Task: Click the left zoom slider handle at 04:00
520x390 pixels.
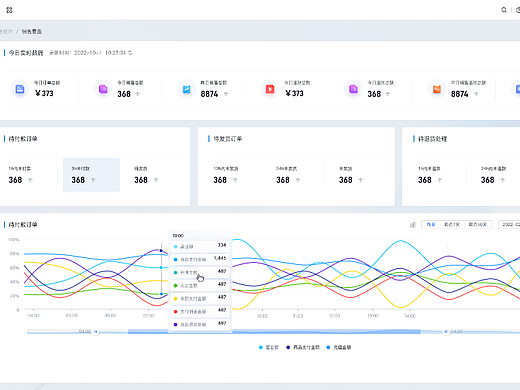Action: coord(96,331)
